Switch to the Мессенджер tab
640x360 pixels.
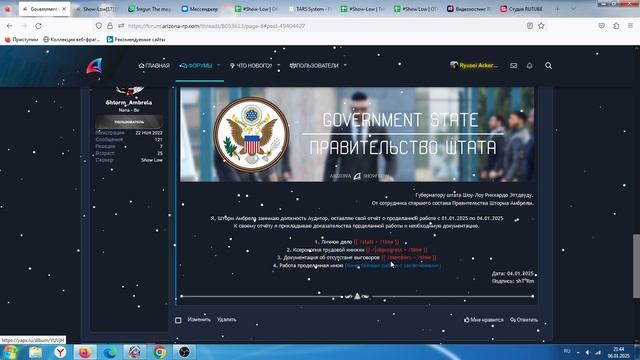(x=200, y=9)
